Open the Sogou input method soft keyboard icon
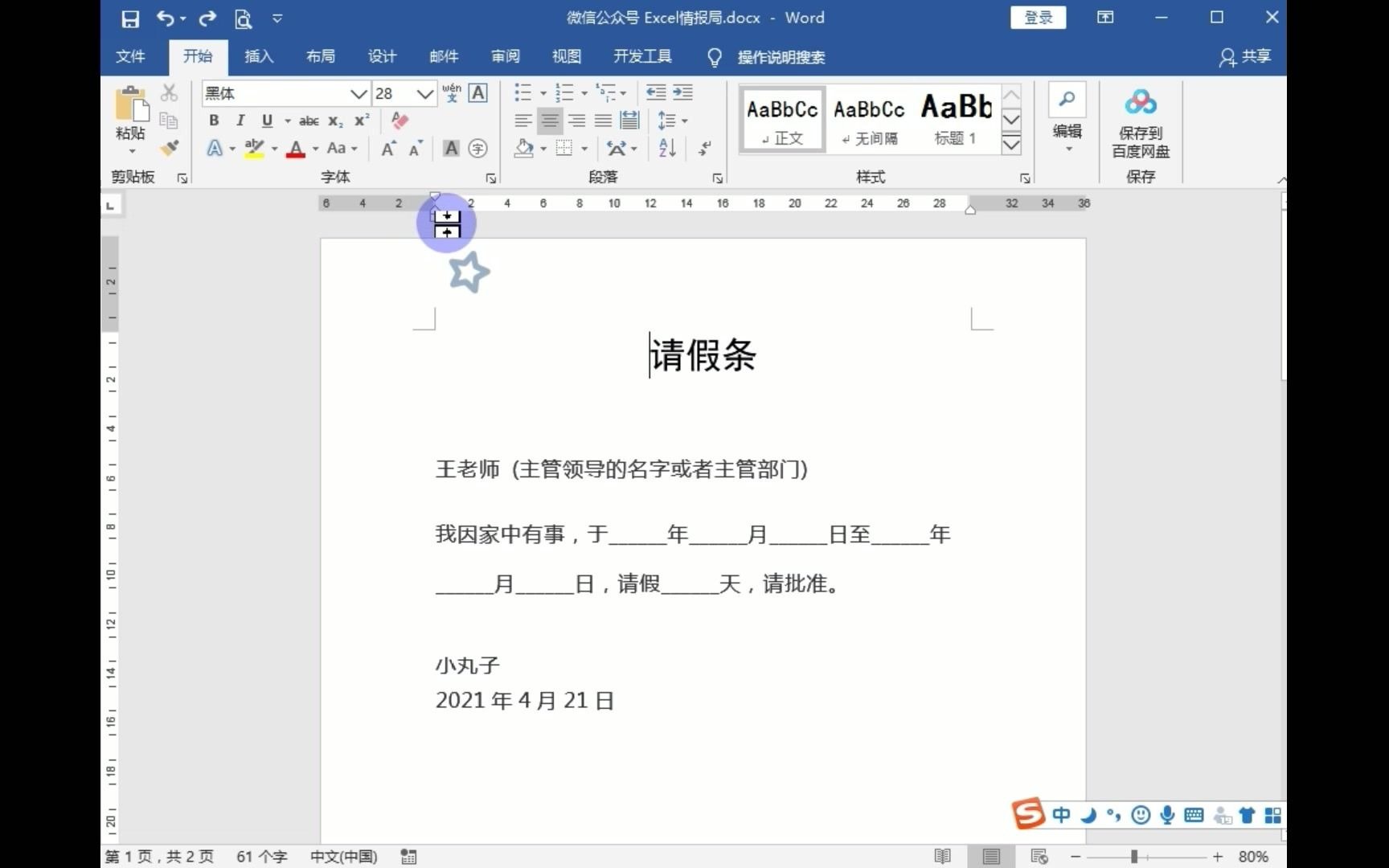 click(1194, 814)
